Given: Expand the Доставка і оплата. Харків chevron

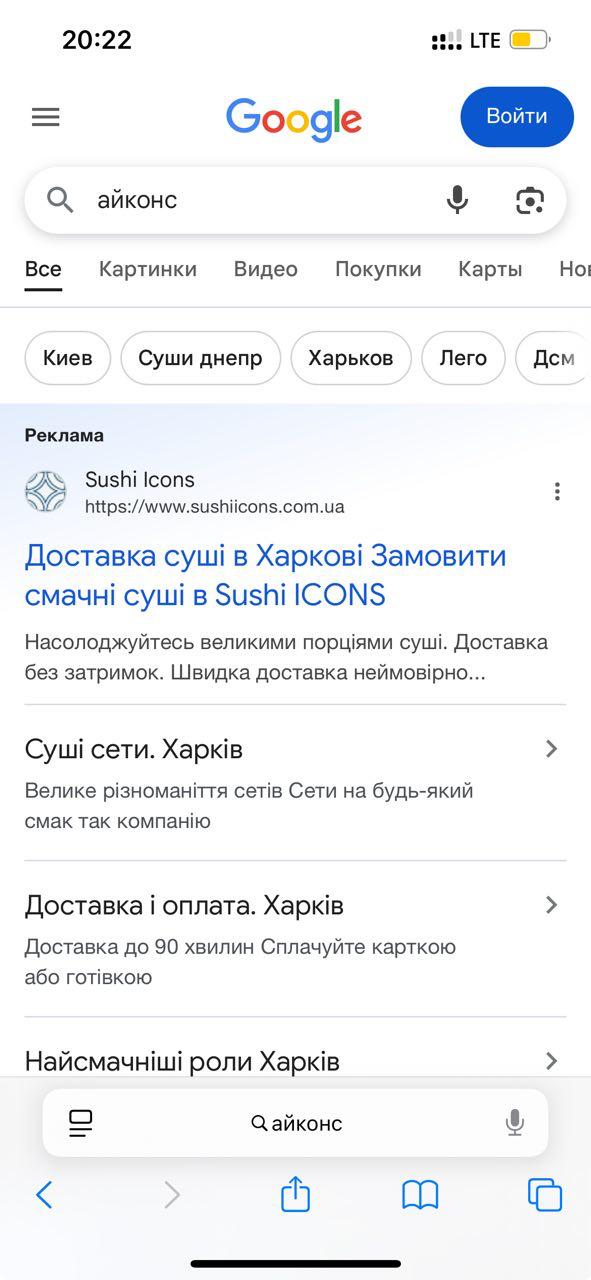Looking at the screenshot, I should 551,905.
